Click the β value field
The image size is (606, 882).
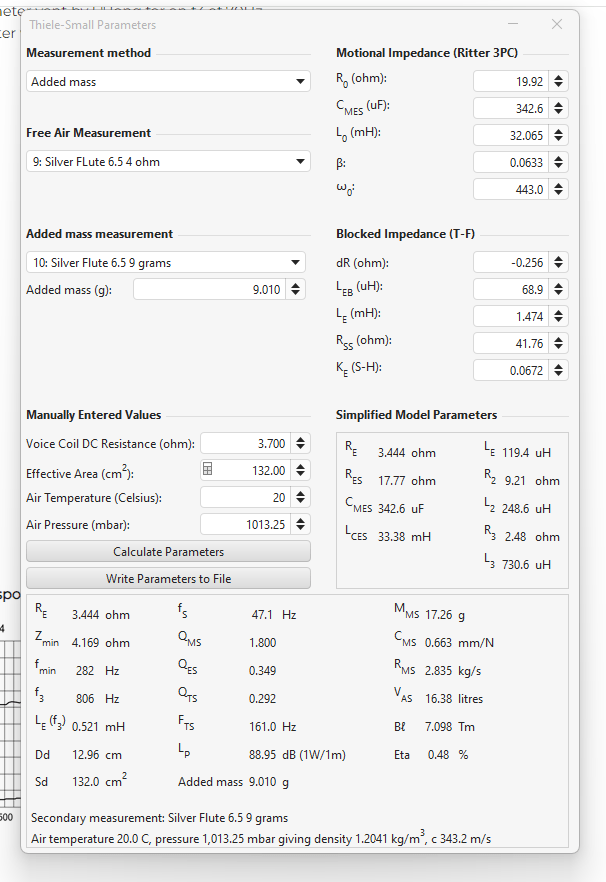511,163
